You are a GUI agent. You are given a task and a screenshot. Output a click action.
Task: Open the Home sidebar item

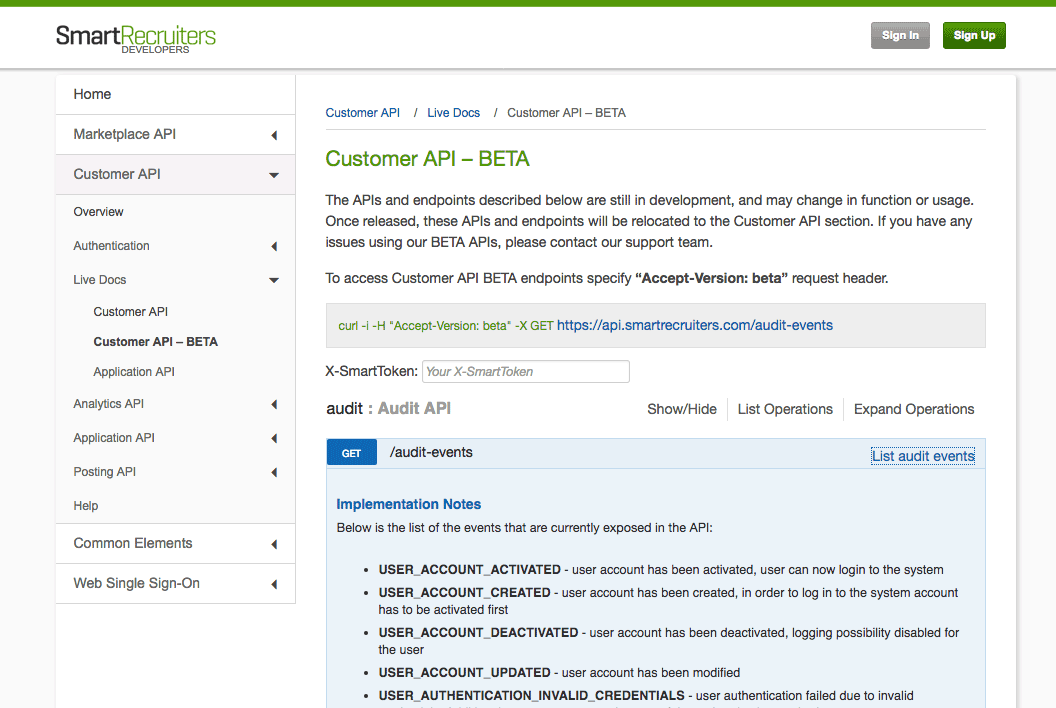[x=92, y=94]
